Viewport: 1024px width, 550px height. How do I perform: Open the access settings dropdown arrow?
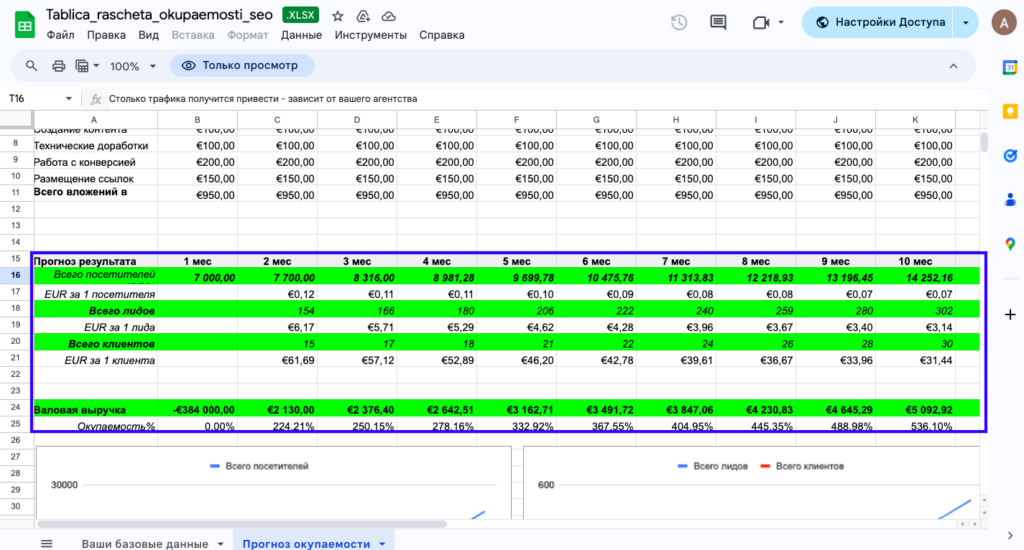tap(965, 22)
